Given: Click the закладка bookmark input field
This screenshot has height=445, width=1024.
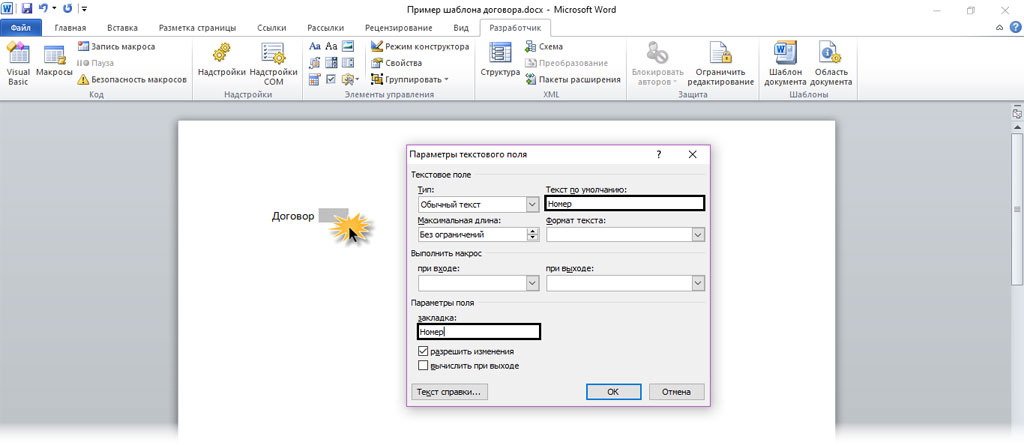Looking at the screenshot, I should click(x=478, y=332).
